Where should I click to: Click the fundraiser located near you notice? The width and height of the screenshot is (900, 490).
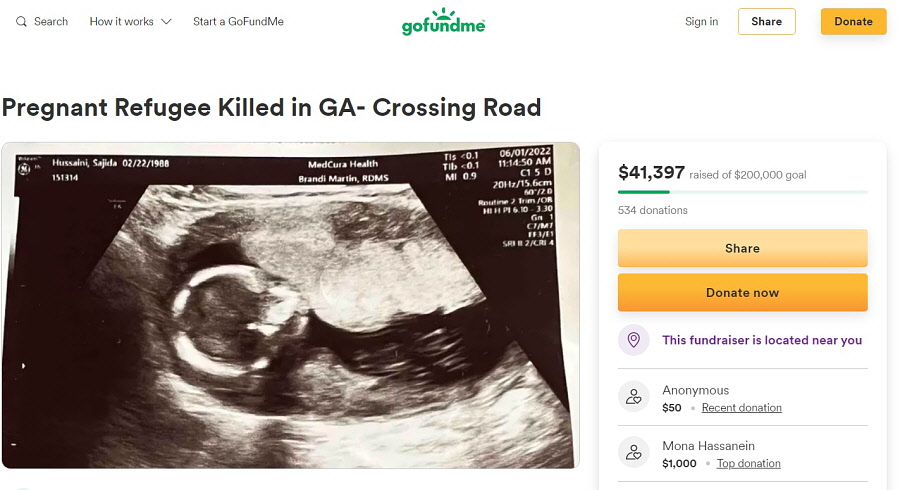[x=742, y=340]
